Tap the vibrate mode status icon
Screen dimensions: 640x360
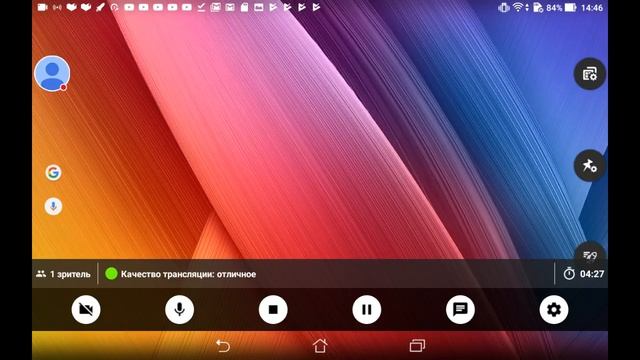504,7
